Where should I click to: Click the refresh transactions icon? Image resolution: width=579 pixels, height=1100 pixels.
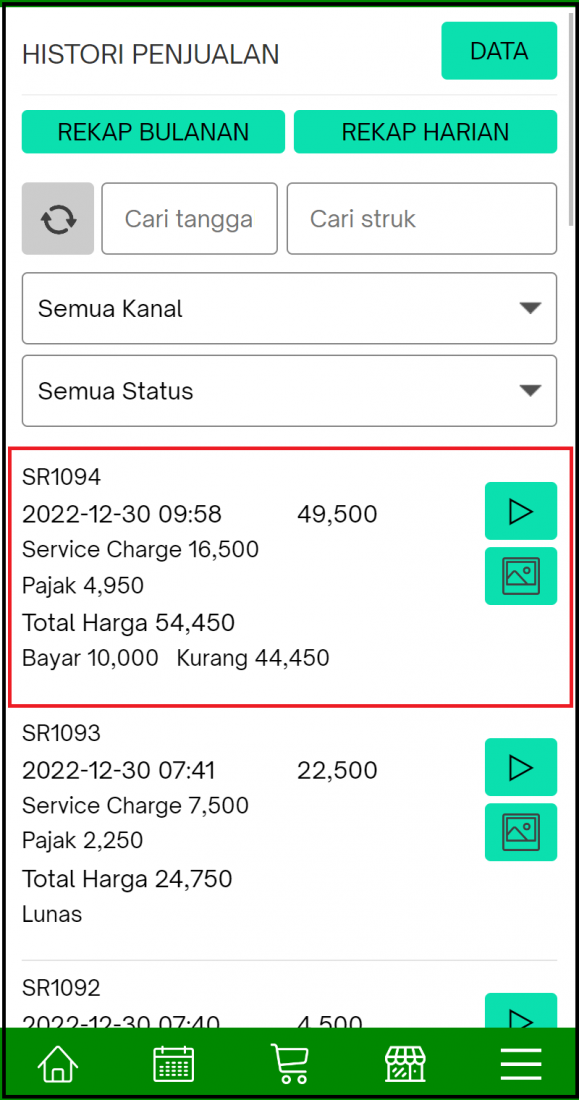click(57, 218)
